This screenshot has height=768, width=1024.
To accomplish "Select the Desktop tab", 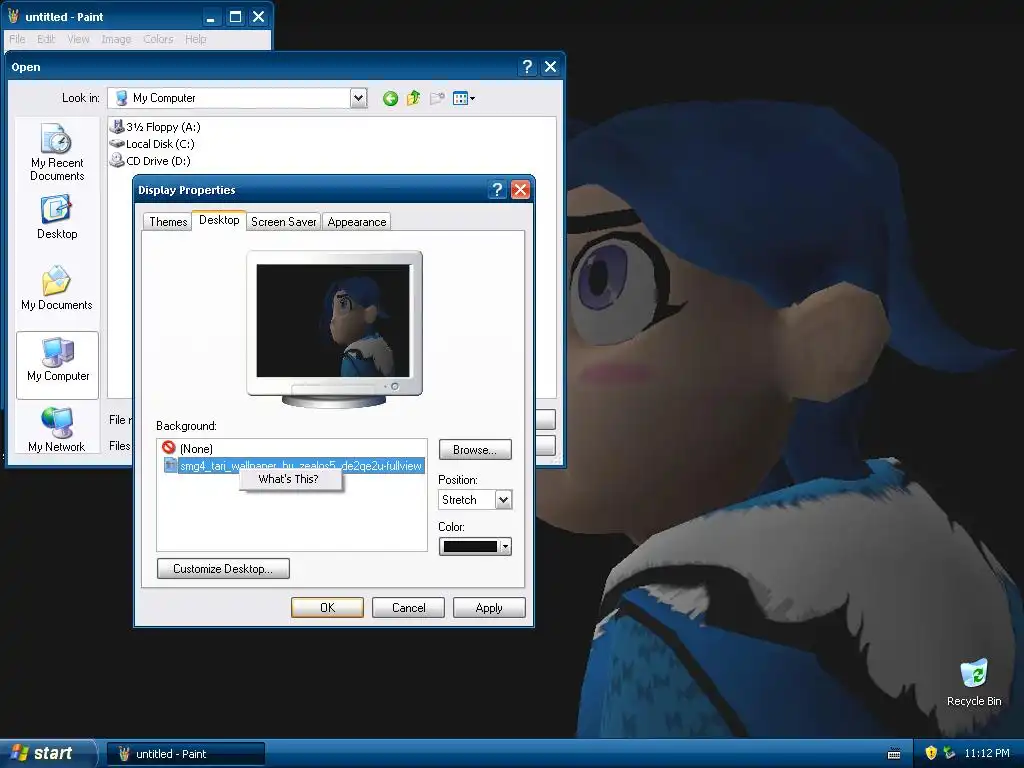I will [219, 220].
